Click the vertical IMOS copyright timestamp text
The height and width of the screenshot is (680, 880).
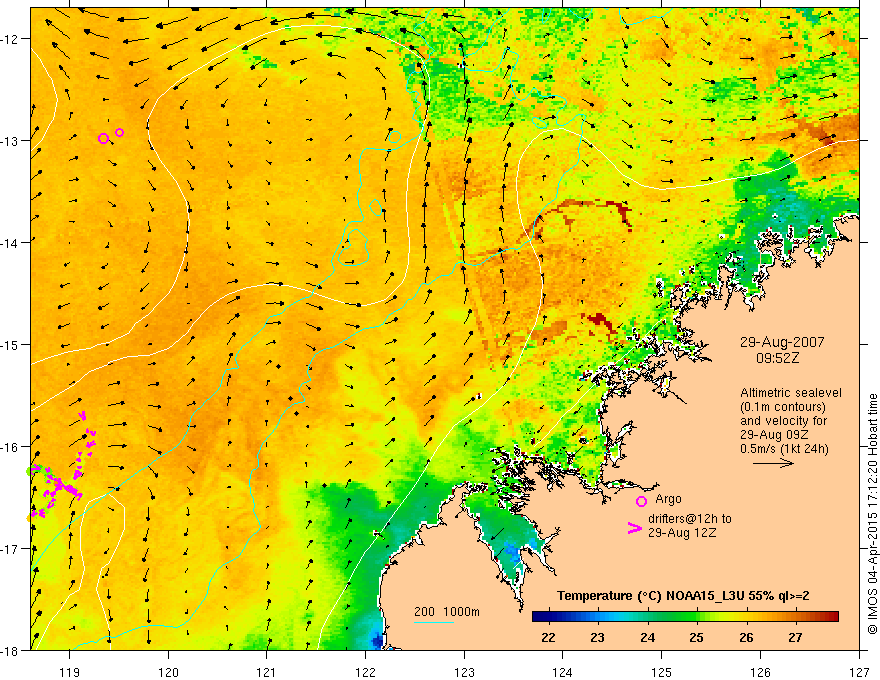click(873, 514)
